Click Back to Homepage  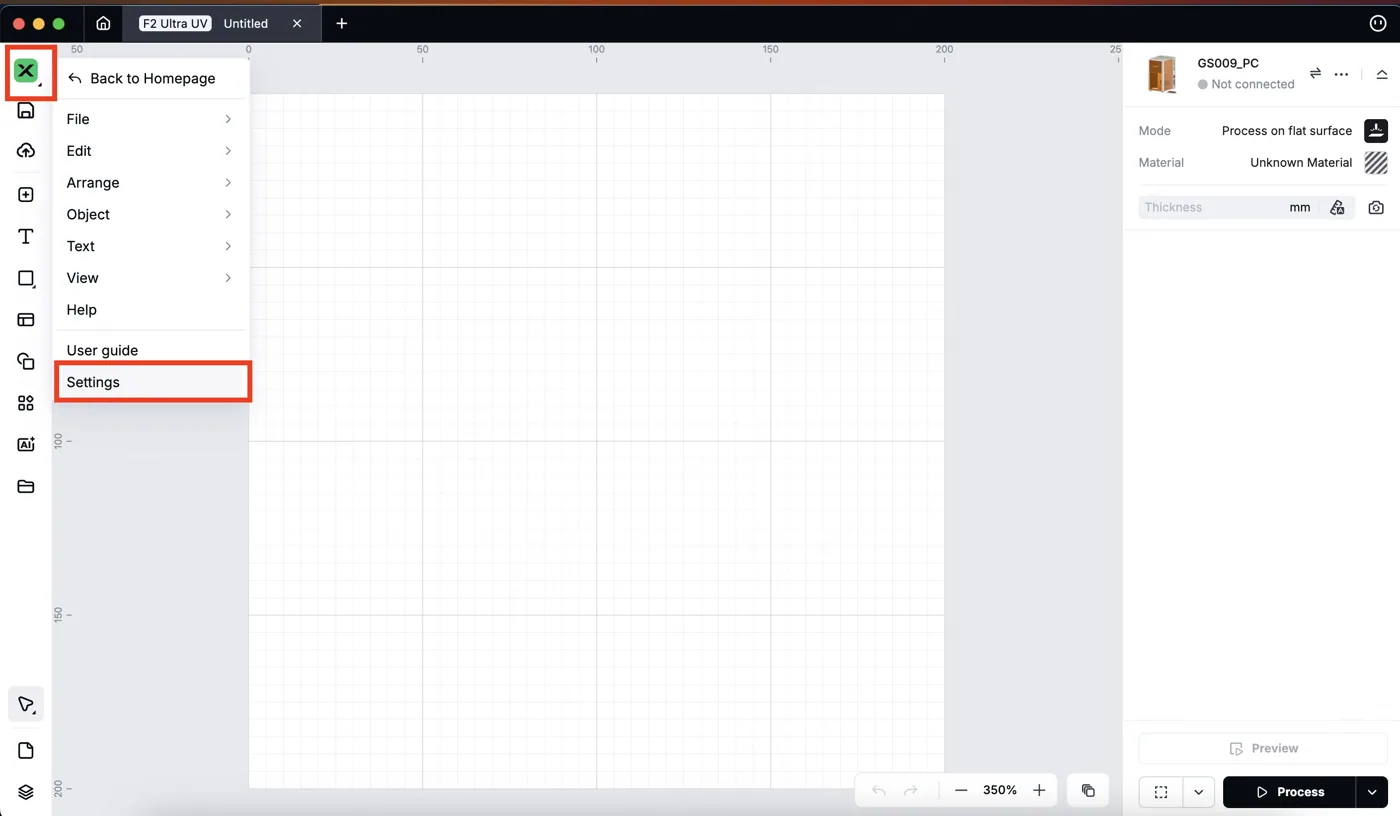coord(150,78)
